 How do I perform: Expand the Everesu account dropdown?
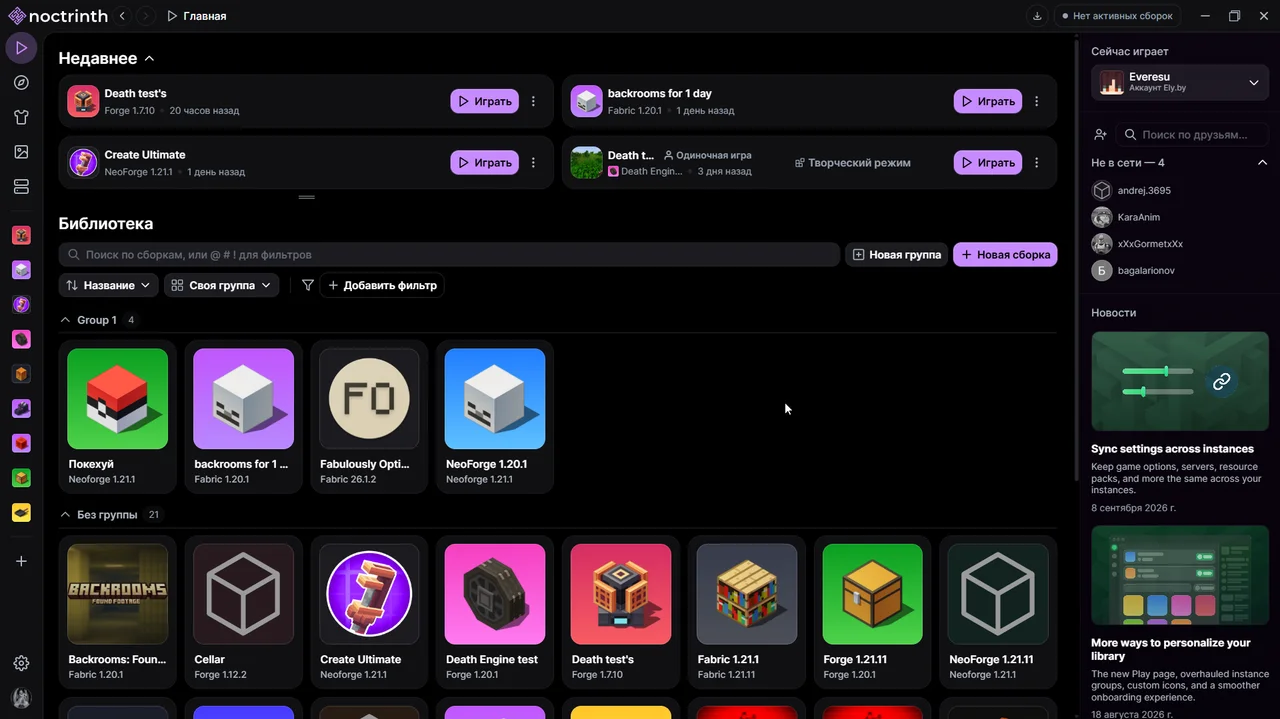click(x=1180, y=83)
